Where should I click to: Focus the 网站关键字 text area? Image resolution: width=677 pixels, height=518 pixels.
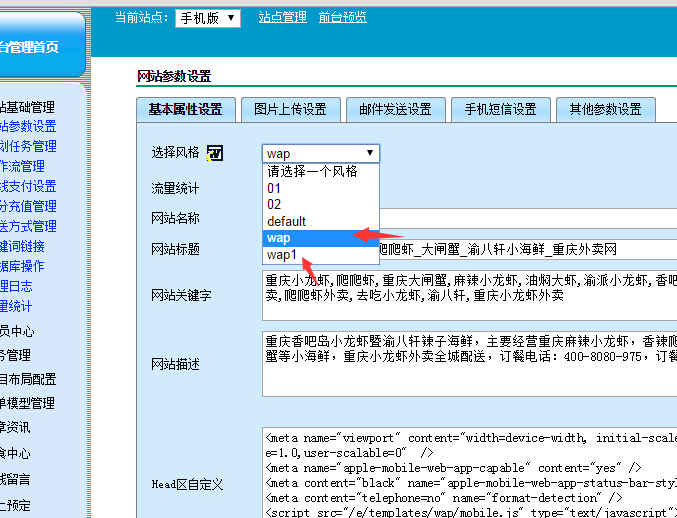tap(469, 296)
